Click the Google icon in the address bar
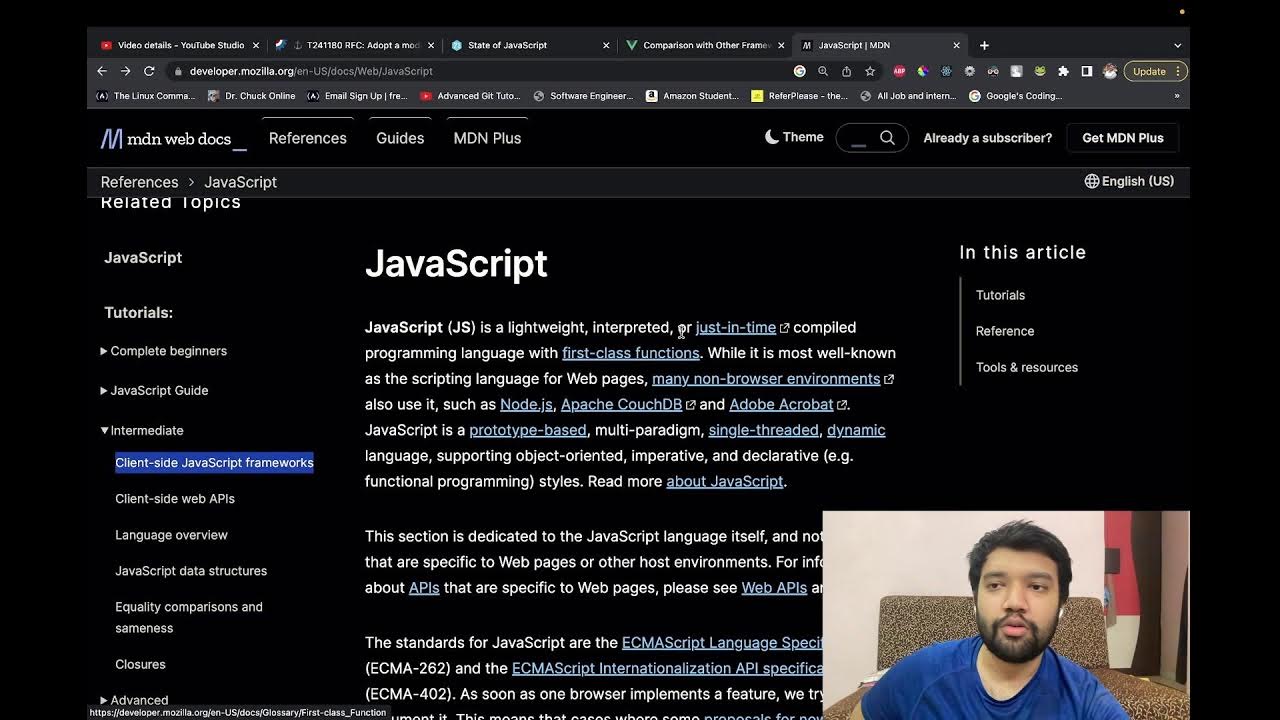This screenshot has height=720, width=1280. (x=799, y=71)
